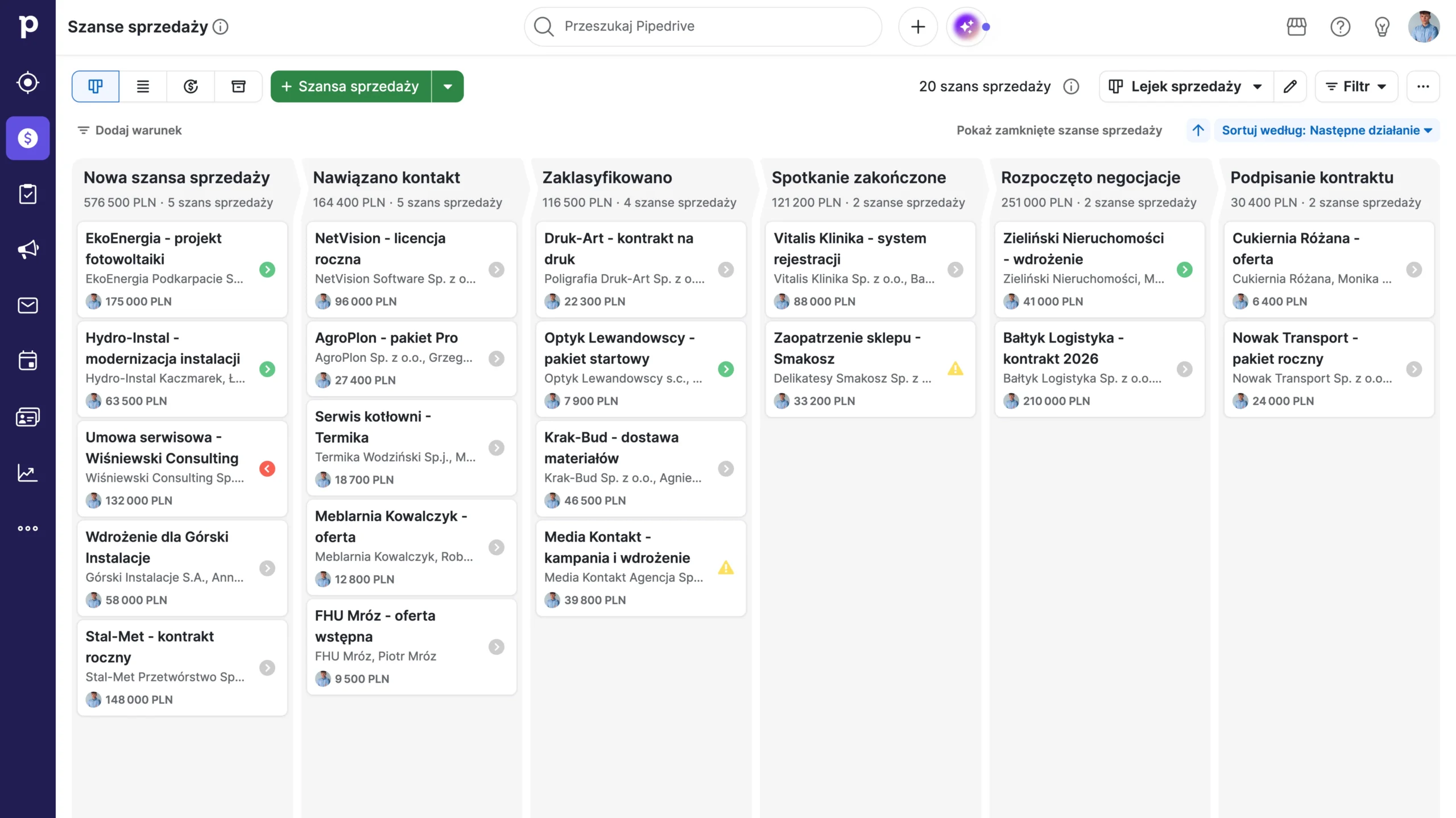
Task: Click green activity icon on Optyk Lewandowscy deal
Action: tap(726, 369)
